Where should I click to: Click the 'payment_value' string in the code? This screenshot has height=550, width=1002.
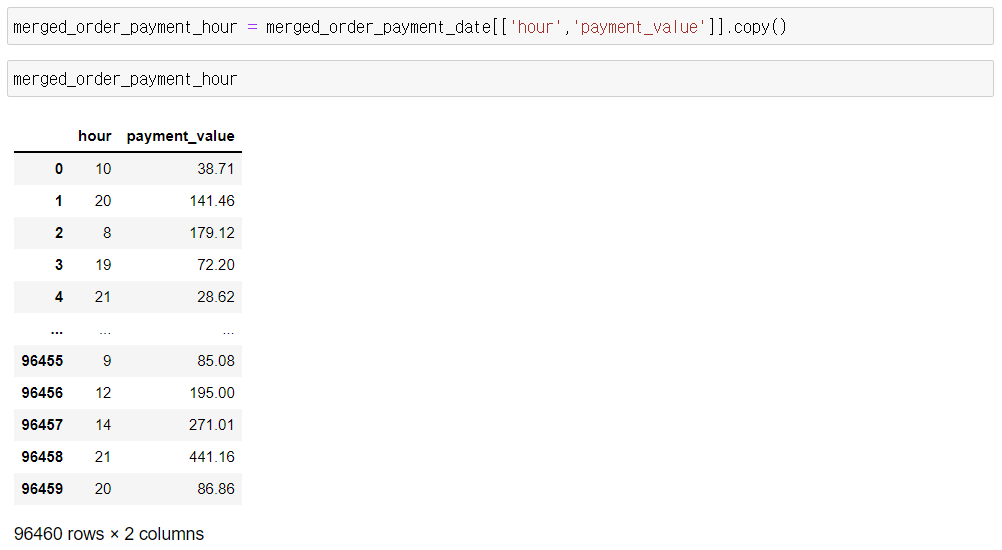(x=639, y=27)
